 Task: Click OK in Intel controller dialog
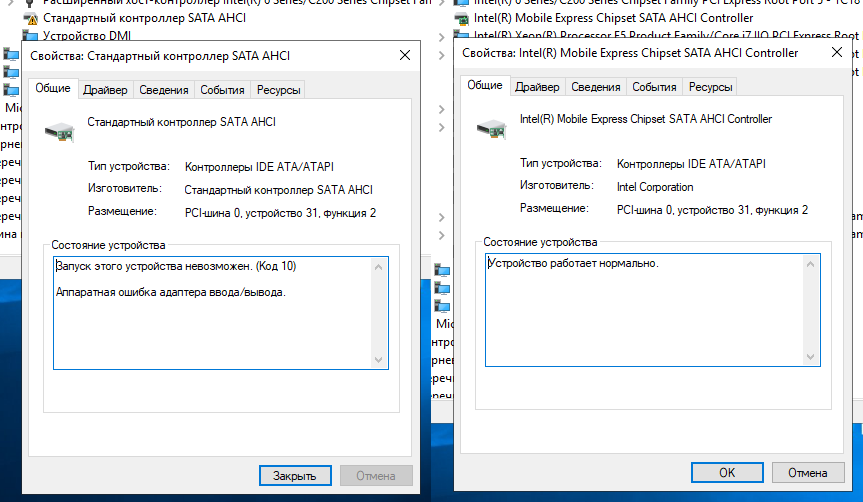(727, 473)
